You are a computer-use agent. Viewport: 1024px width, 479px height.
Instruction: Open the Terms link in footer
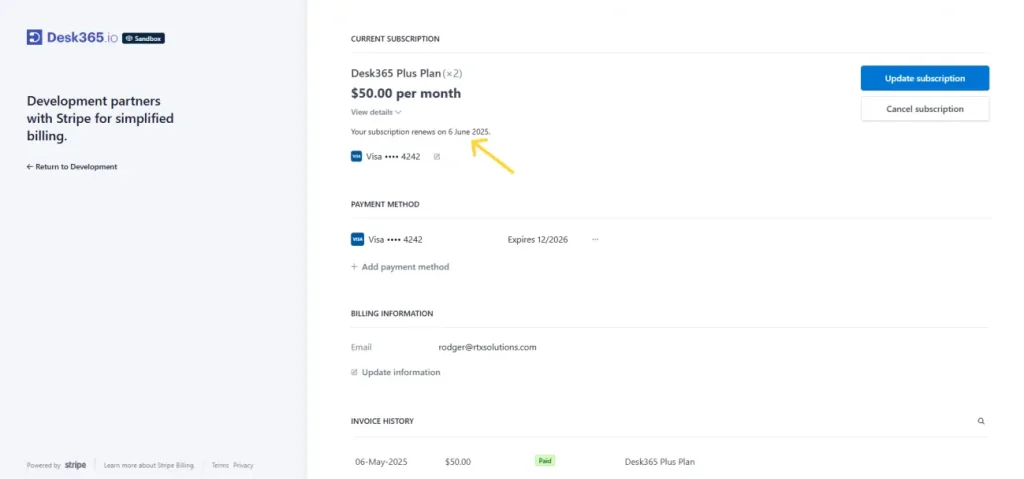coord(220,465)
